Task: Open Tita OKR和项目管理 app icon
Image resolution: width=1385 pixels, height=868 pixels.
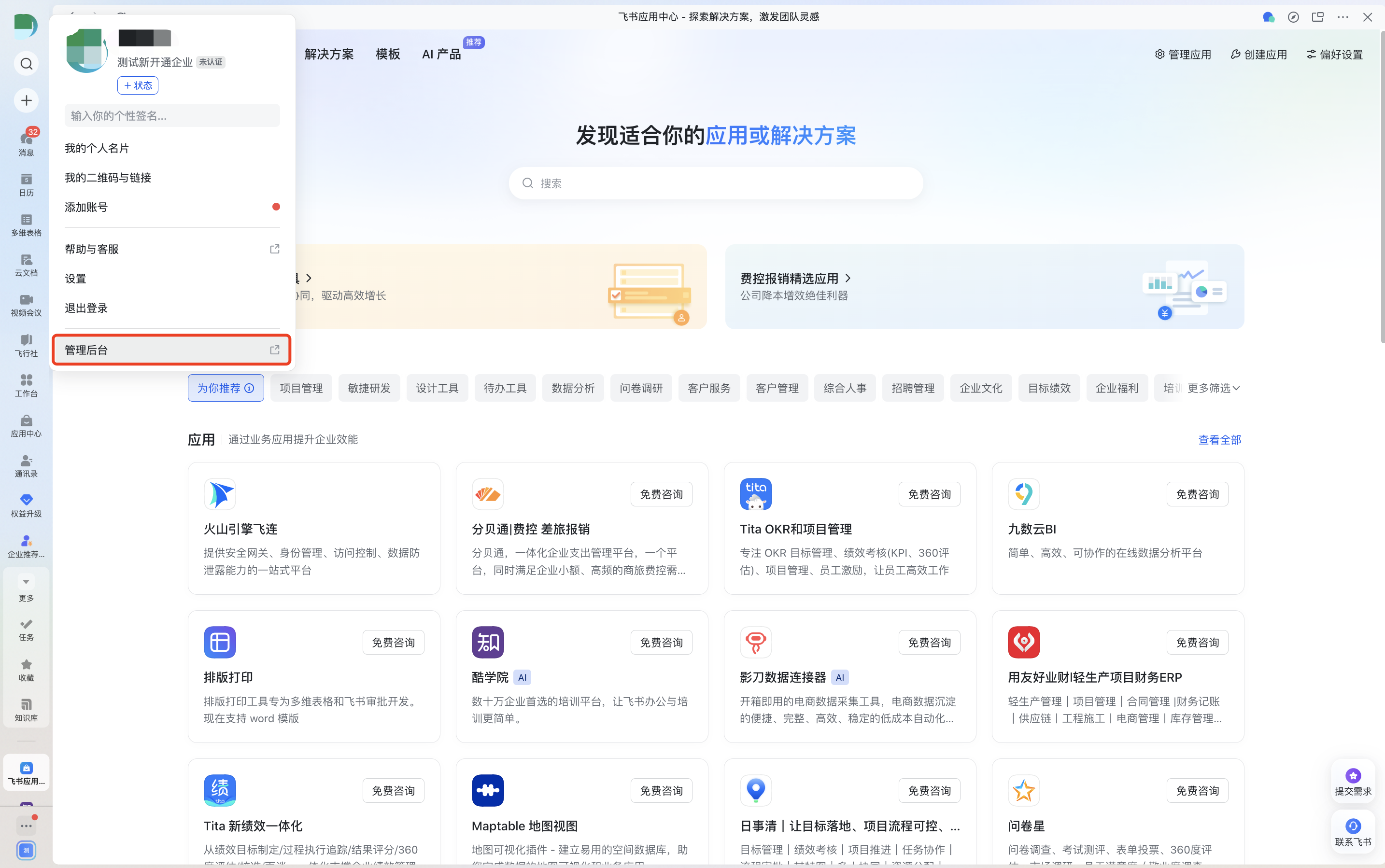Action: tap(756, 494)
